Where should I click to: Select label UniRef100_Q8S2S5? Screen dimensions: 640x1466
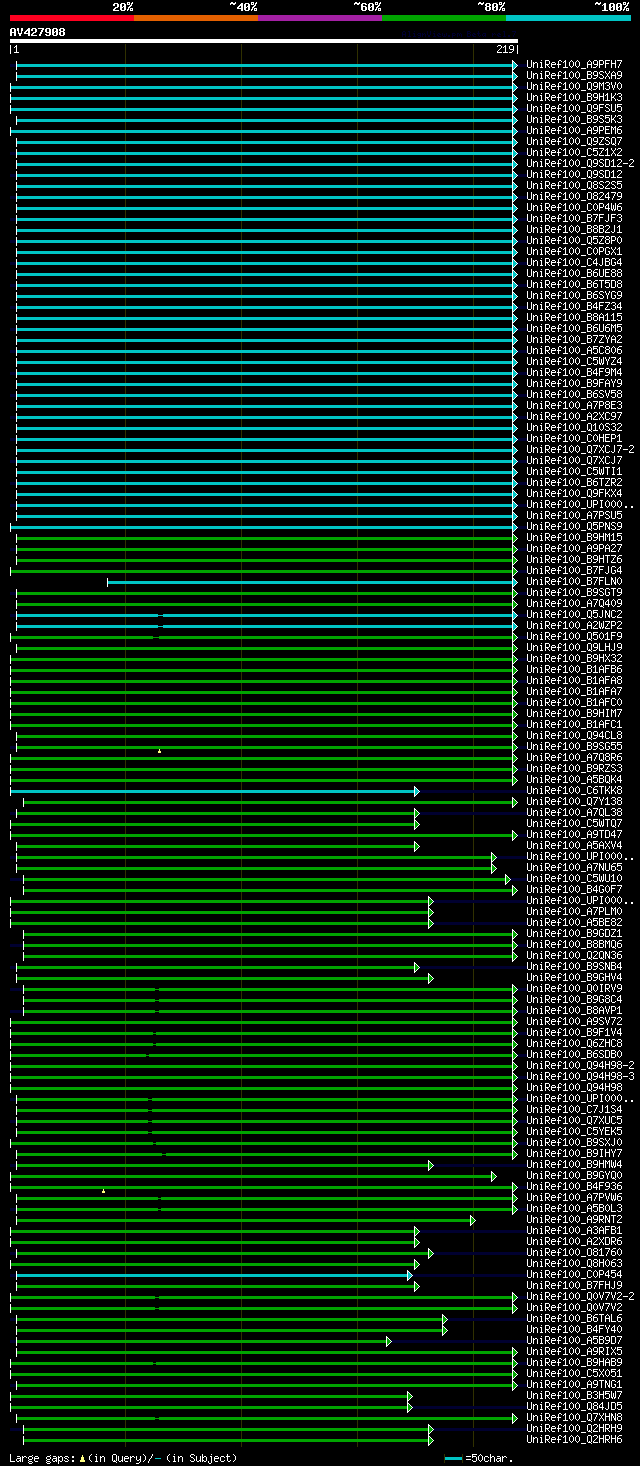click(574, 185)
